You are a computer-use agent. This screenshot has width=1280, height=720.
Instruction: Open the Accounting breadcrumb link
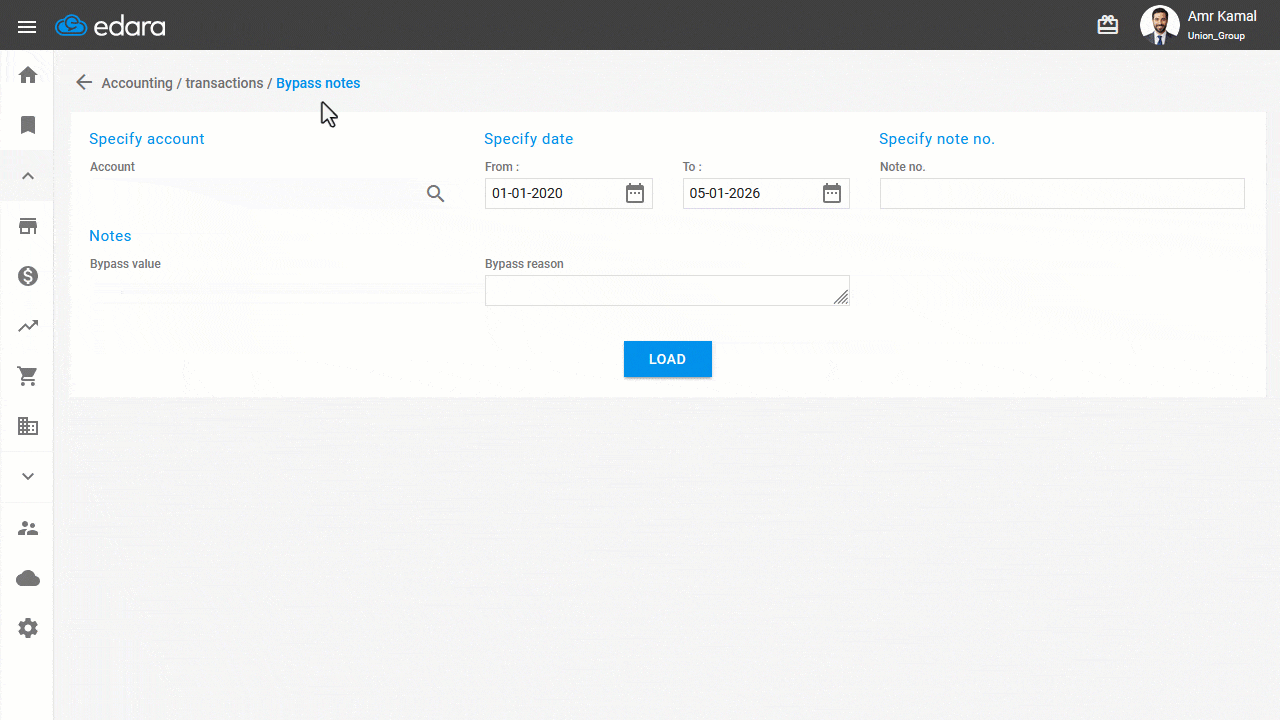click(137, 83)
